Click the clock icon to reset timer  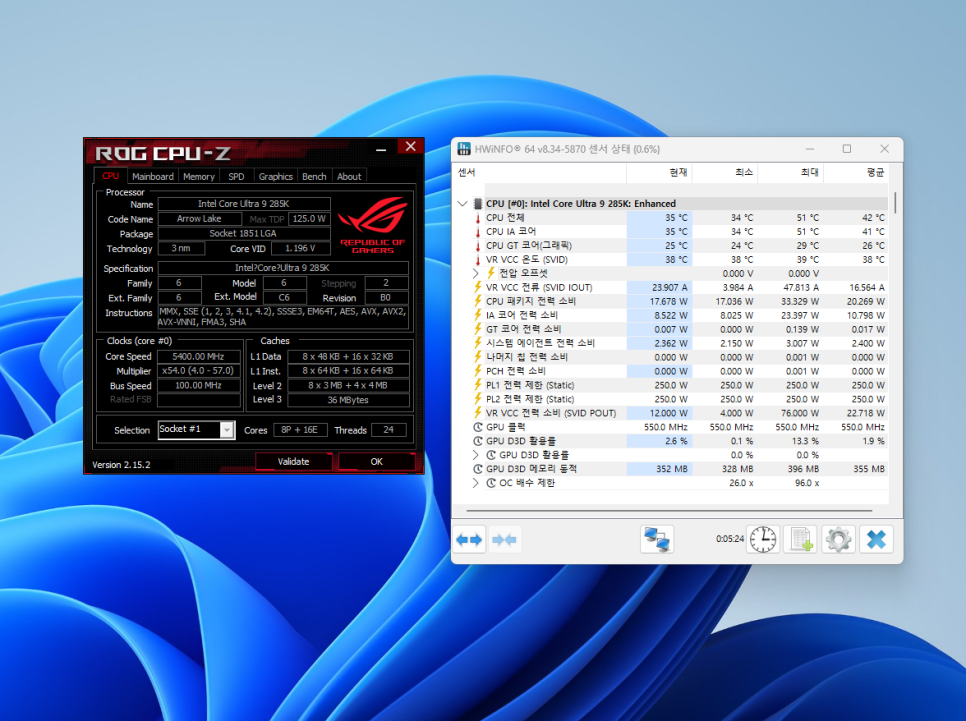pos(762,539)
